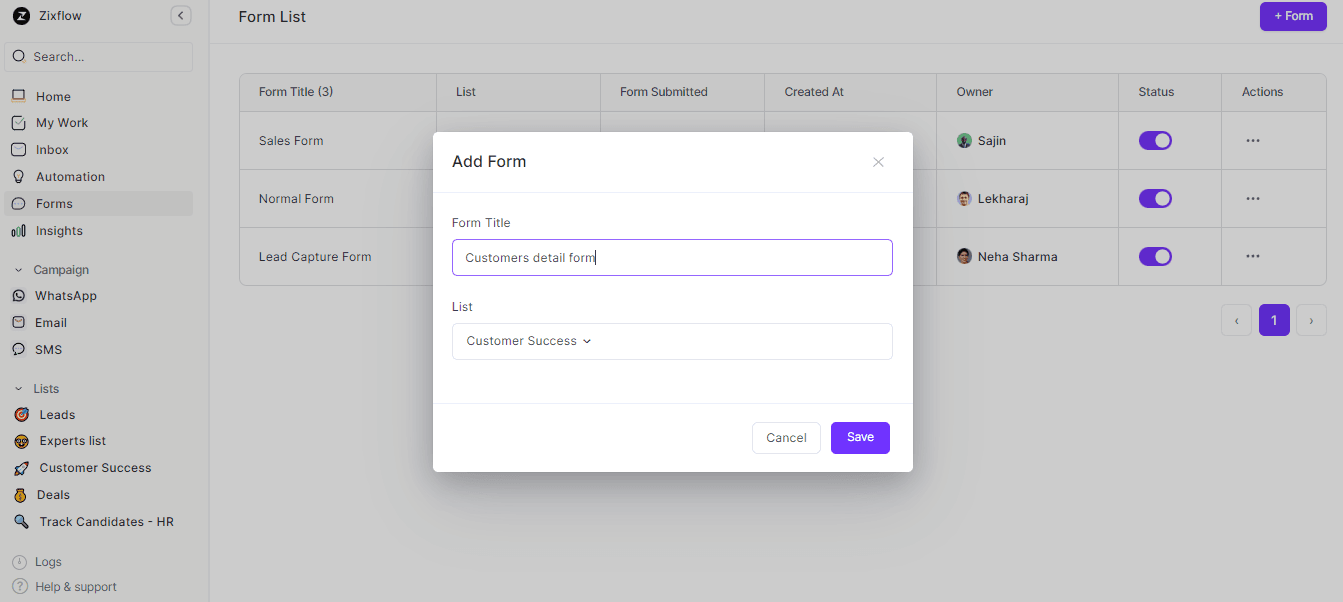The width and height of the screenshot is (1343, 602).
Task: Close the Add Form dialog
Action: 878,162
